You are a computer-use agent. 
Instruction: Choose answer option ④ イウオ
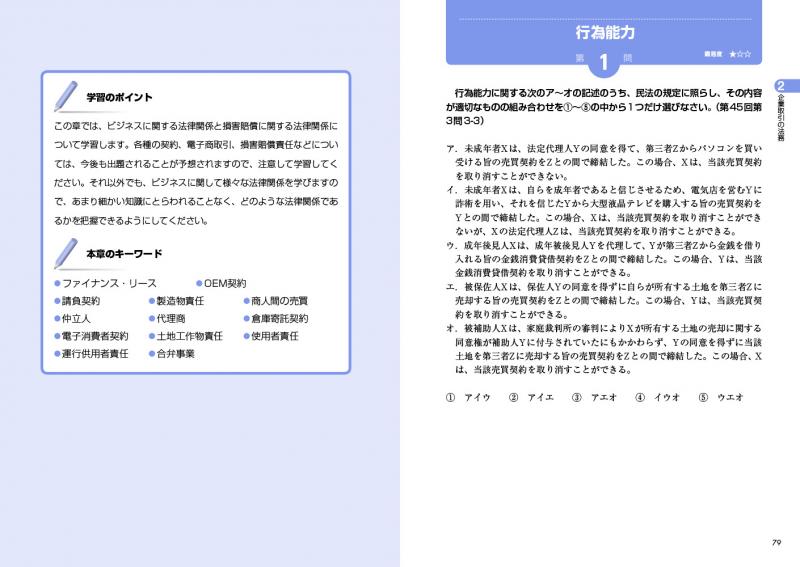pos(658,397)
